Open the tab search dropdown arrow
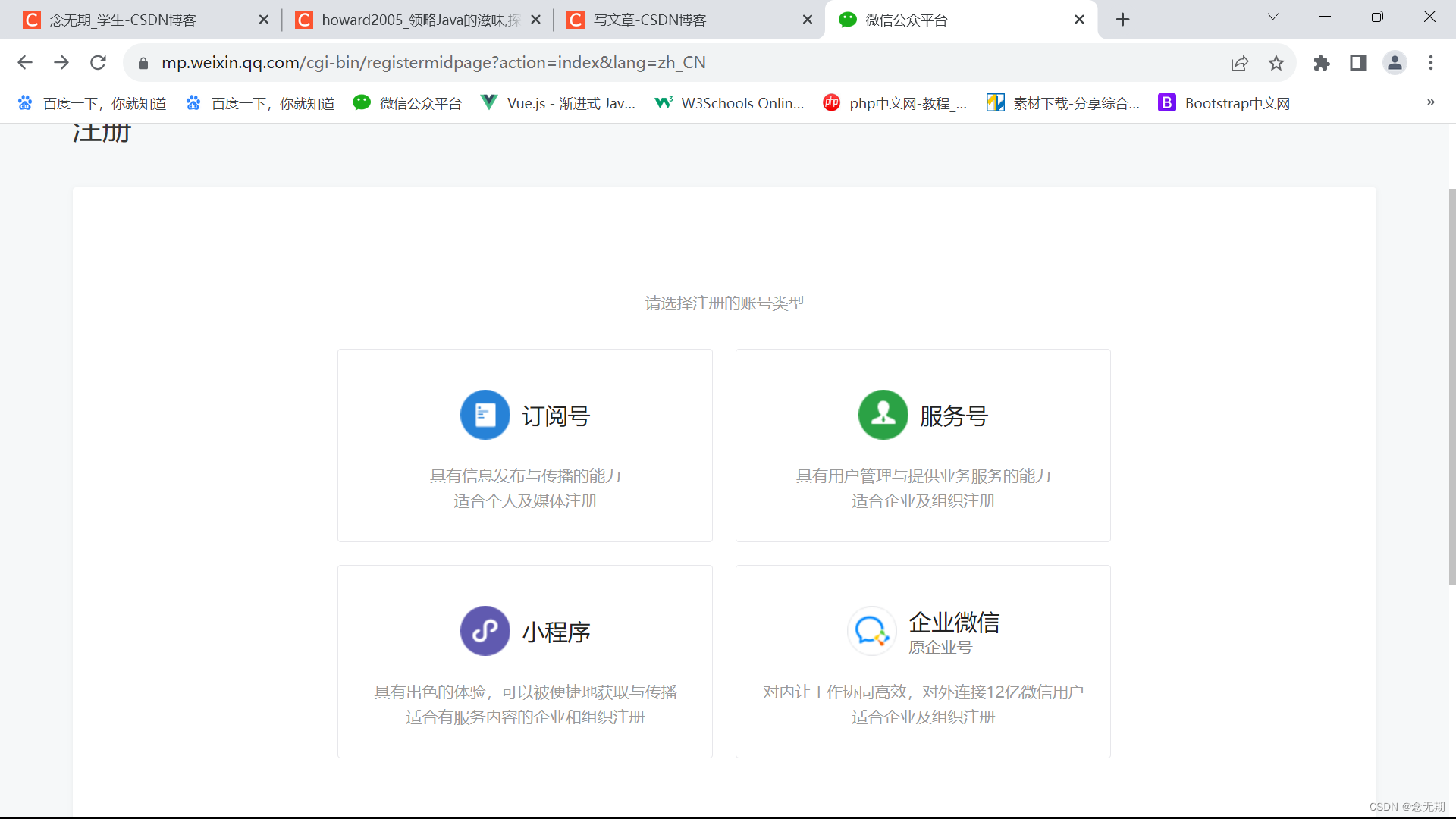1456x819 pixels. [1273, 17]
